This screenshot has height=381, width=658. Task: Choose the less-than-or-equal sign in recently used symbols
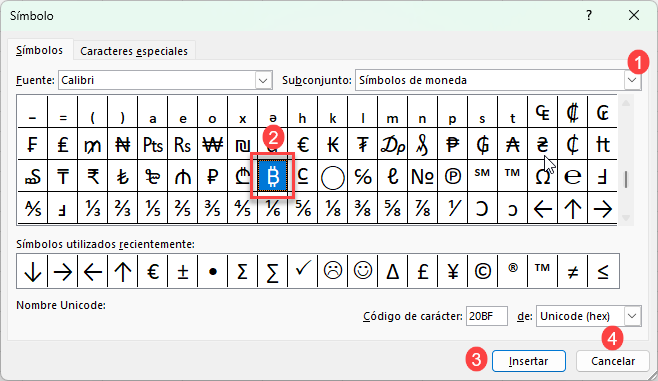click(x=603, y=271)
